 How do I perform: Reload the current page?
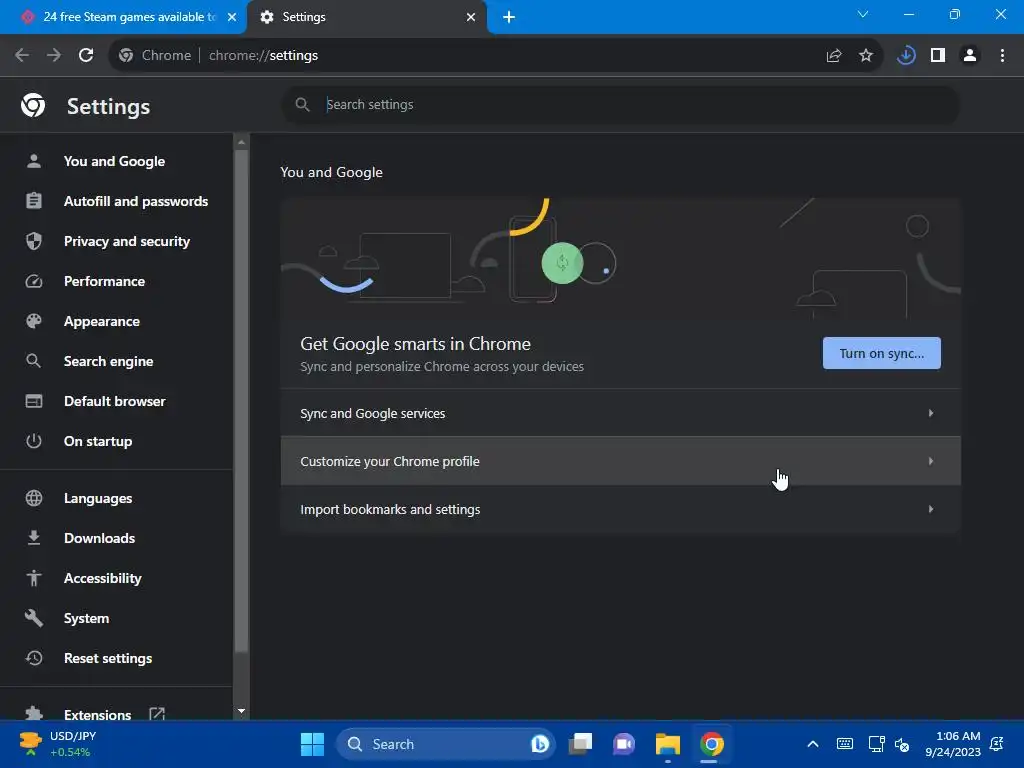[x=86, y=56]
